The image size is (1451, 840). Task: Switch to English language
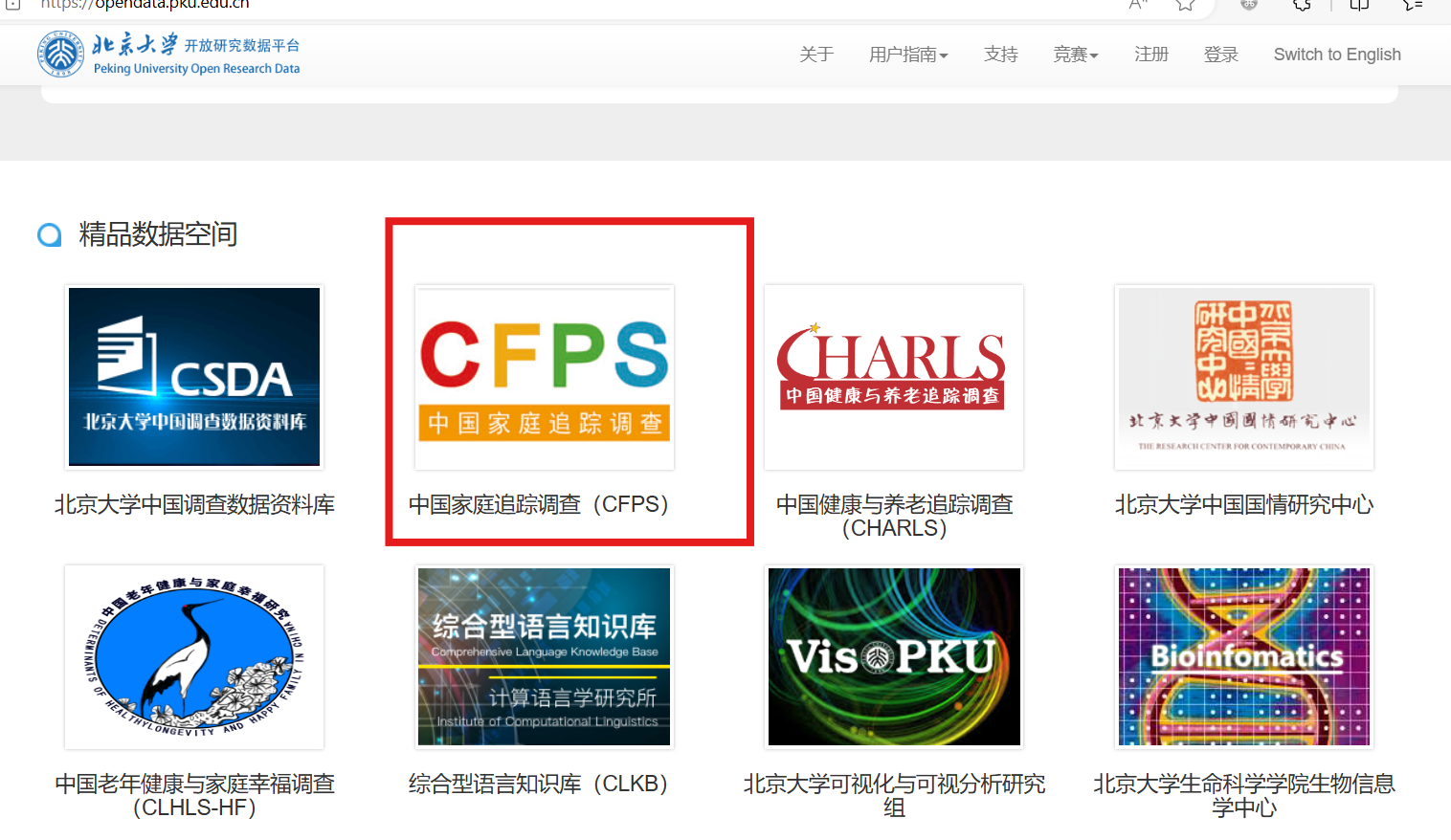(x=1337, y=55)
